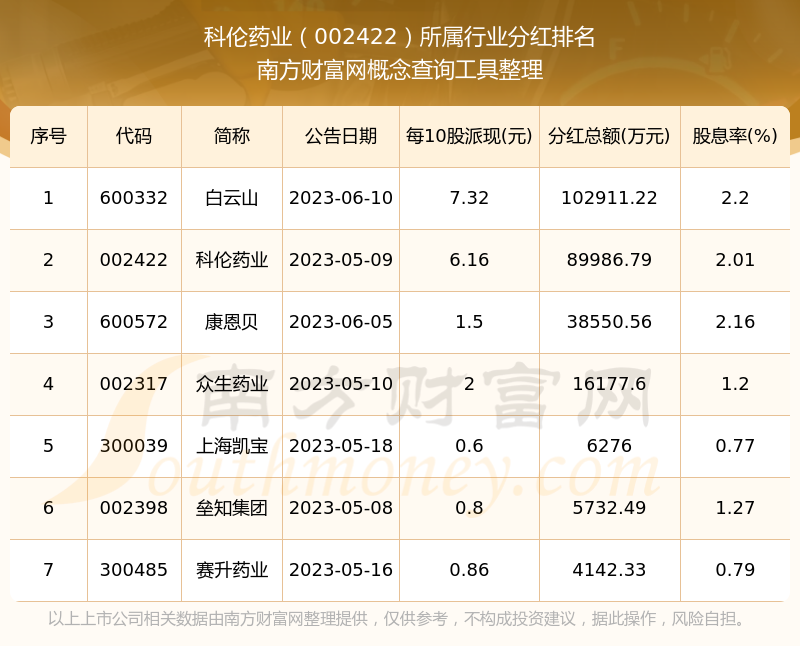The height and width of the screenshot is (646, 800).
Task: Click dividend yield 1.2
Action: click(x=735, y=384)
